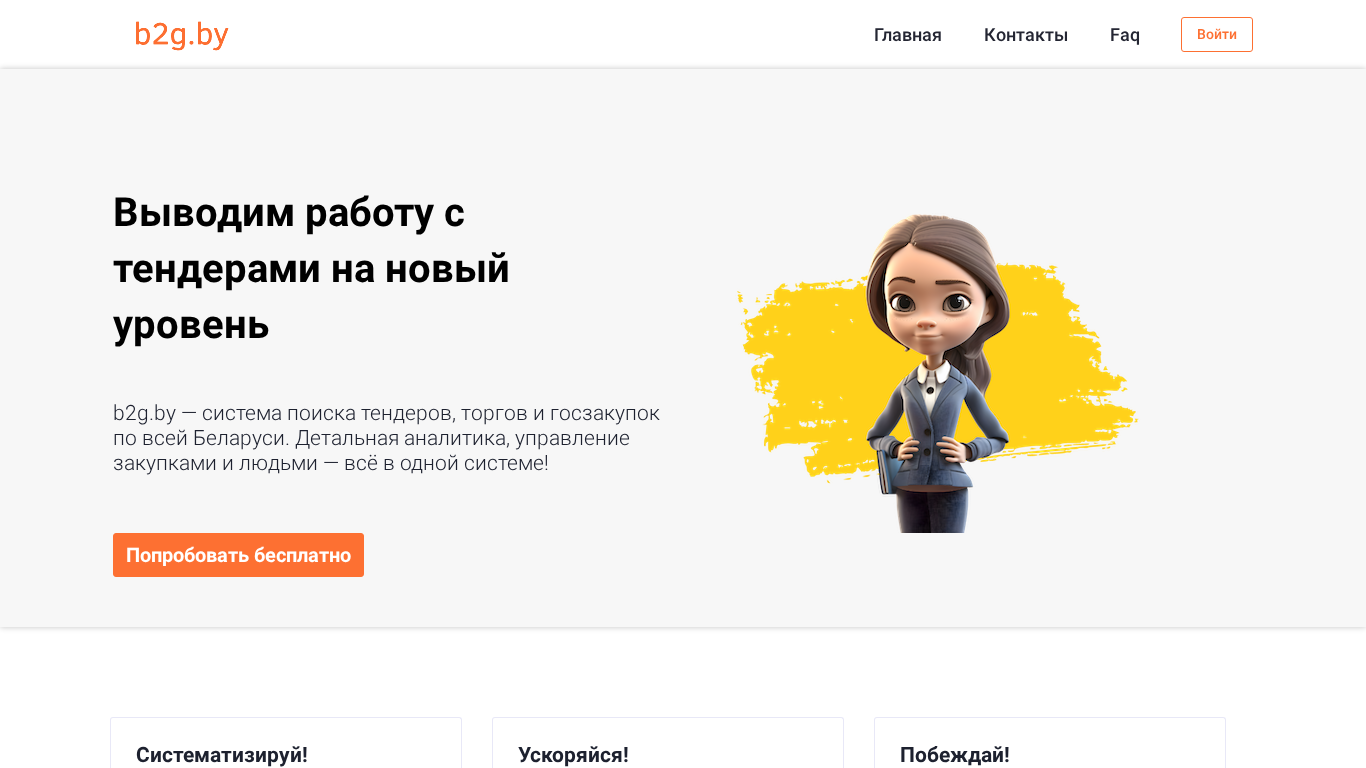Open the Faq navigation link

pyautogui.click(x=1125, y=35)
